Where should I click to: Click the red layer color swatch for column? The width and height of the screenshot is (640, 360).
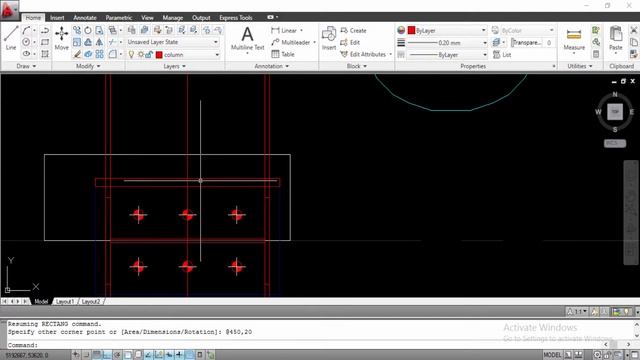coord(159,55)
